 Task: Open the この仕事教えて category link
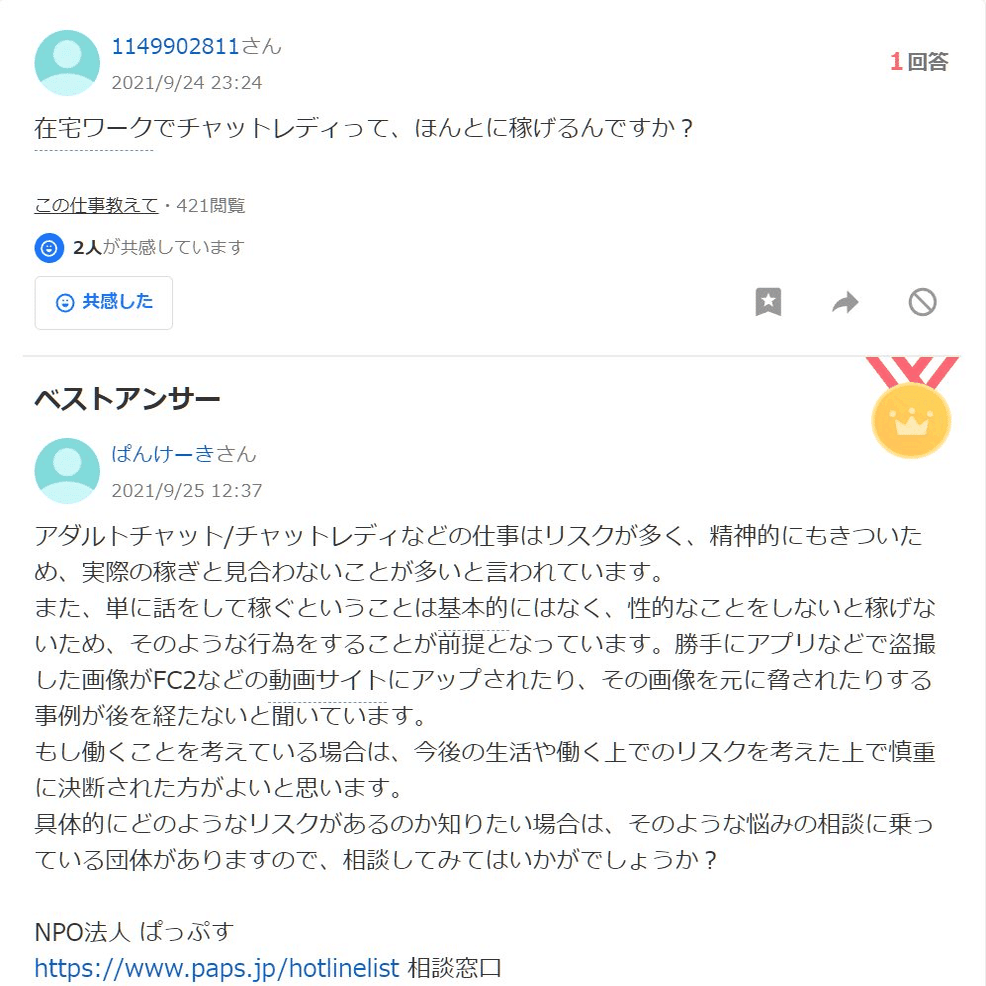96,205
